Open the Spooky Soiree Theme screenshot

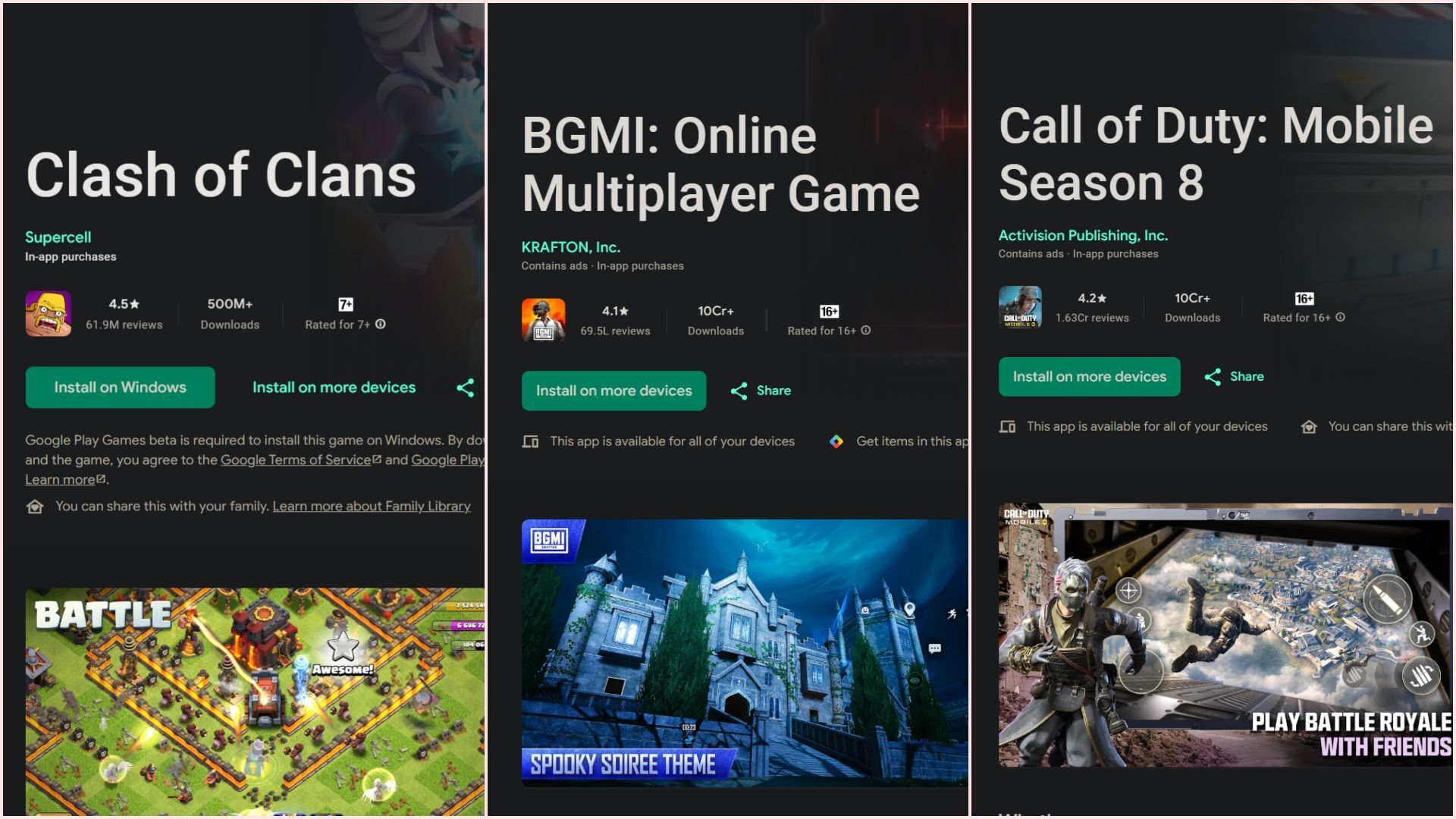[744, 653]
